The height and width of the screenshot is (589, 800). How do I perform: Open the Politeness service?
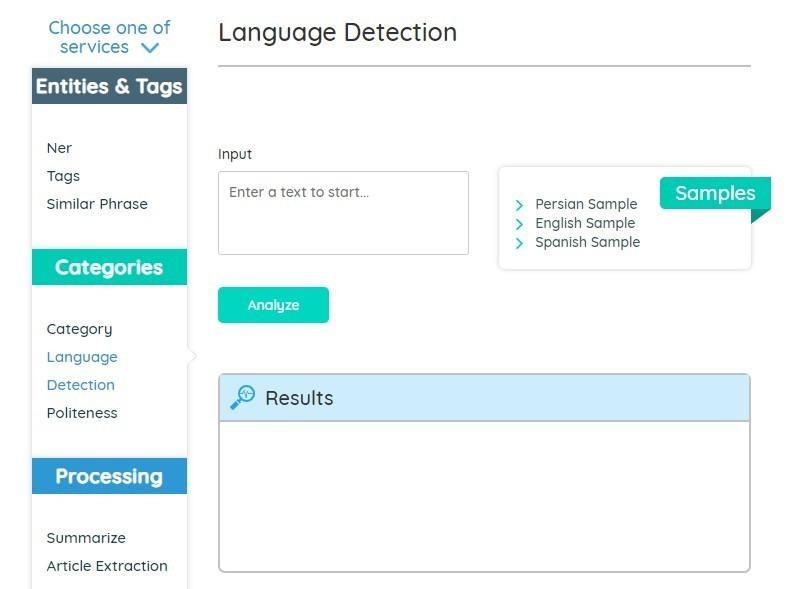[x=82, y=413]
